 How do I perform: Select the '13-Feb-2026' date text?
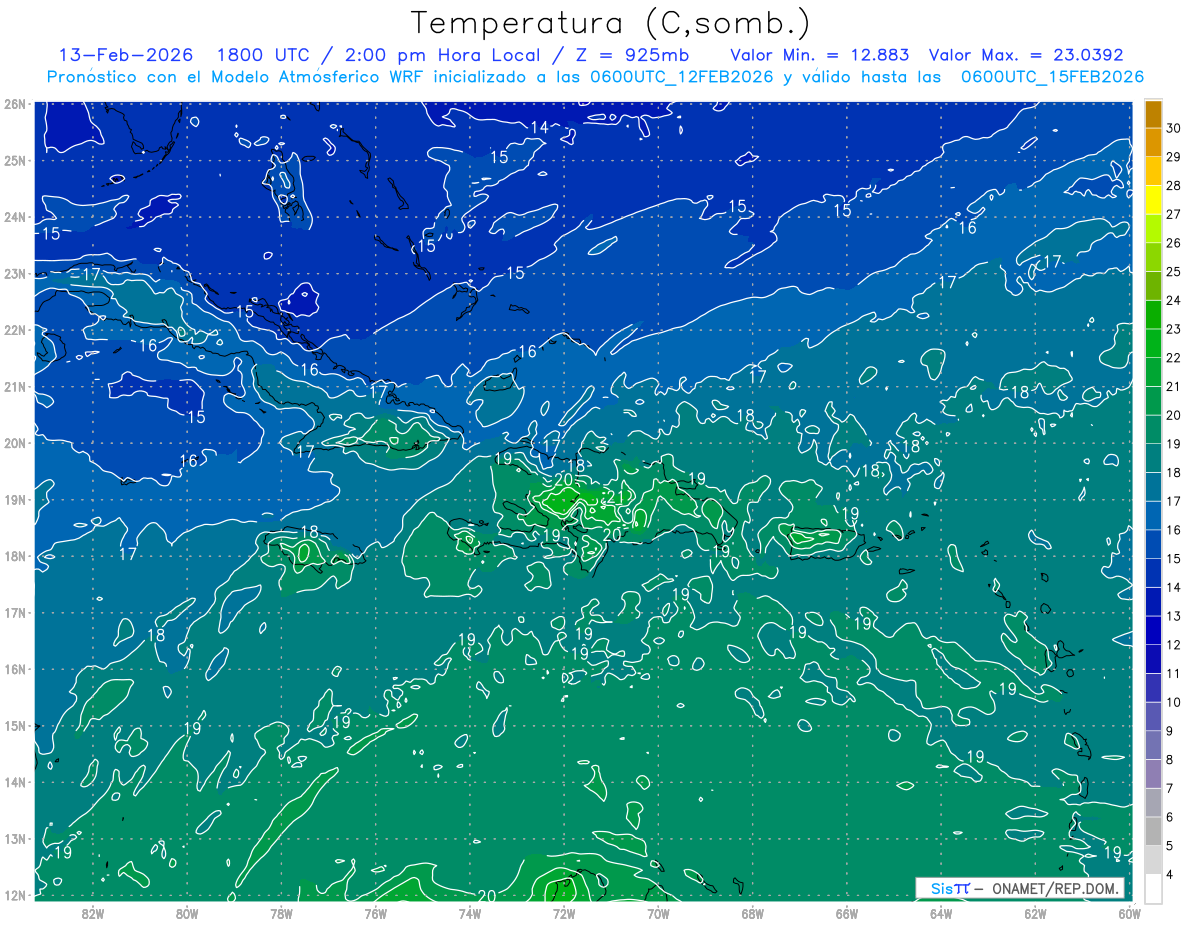coord(126,55)
